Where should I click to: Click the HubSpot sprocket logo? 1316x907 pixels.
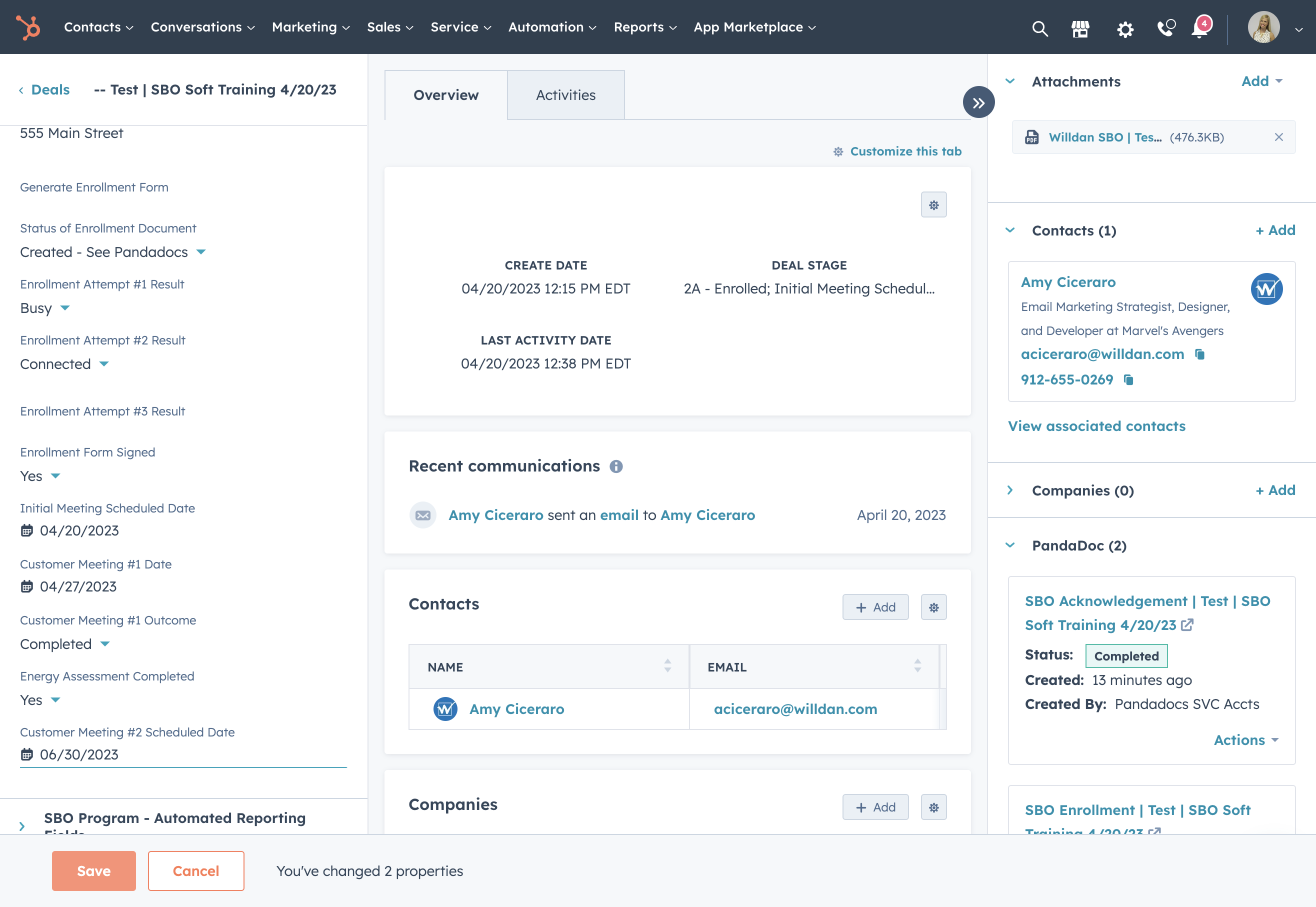[28, 27]
